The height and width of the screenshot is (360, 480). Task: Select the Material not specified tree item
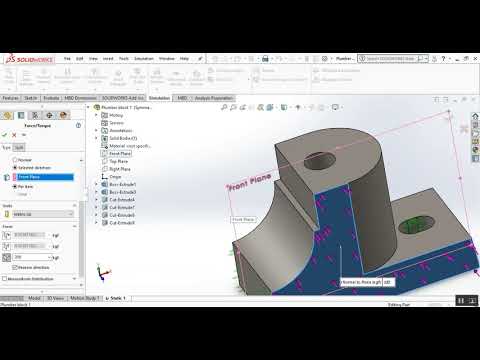click(x=126, y=146)
